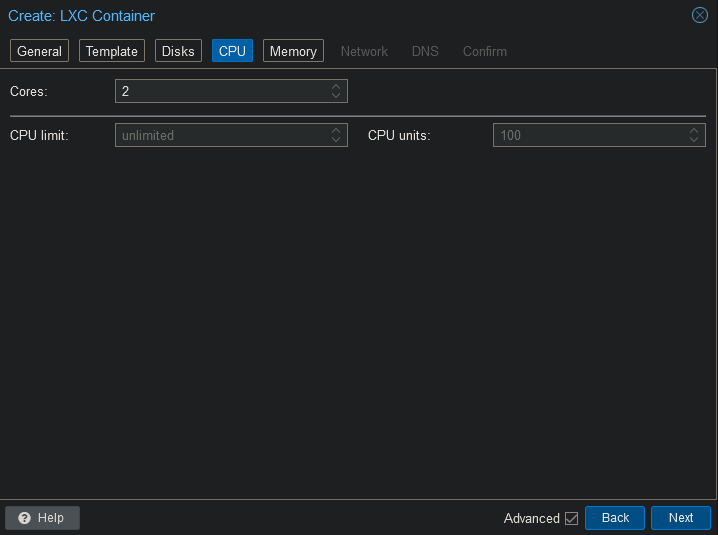Switch to the General tab
The height and width of the screenshot is (535, 718).
tap(39, 51)
